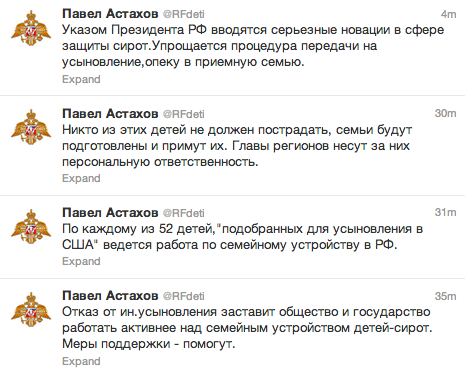This screenshot has width=465, height=374.
Task: Open Павел Астахов name on 31m tweet
Action: click(110, 213)
